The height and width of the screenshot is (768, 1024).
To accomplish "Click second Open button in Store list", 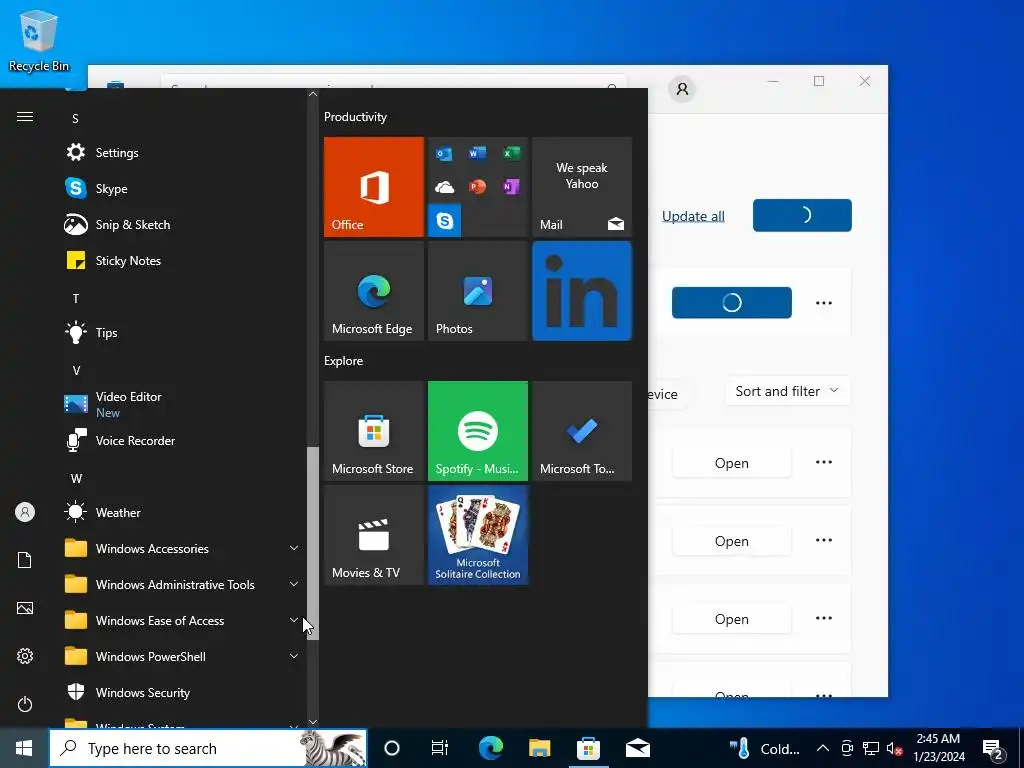I will point(731,541).
